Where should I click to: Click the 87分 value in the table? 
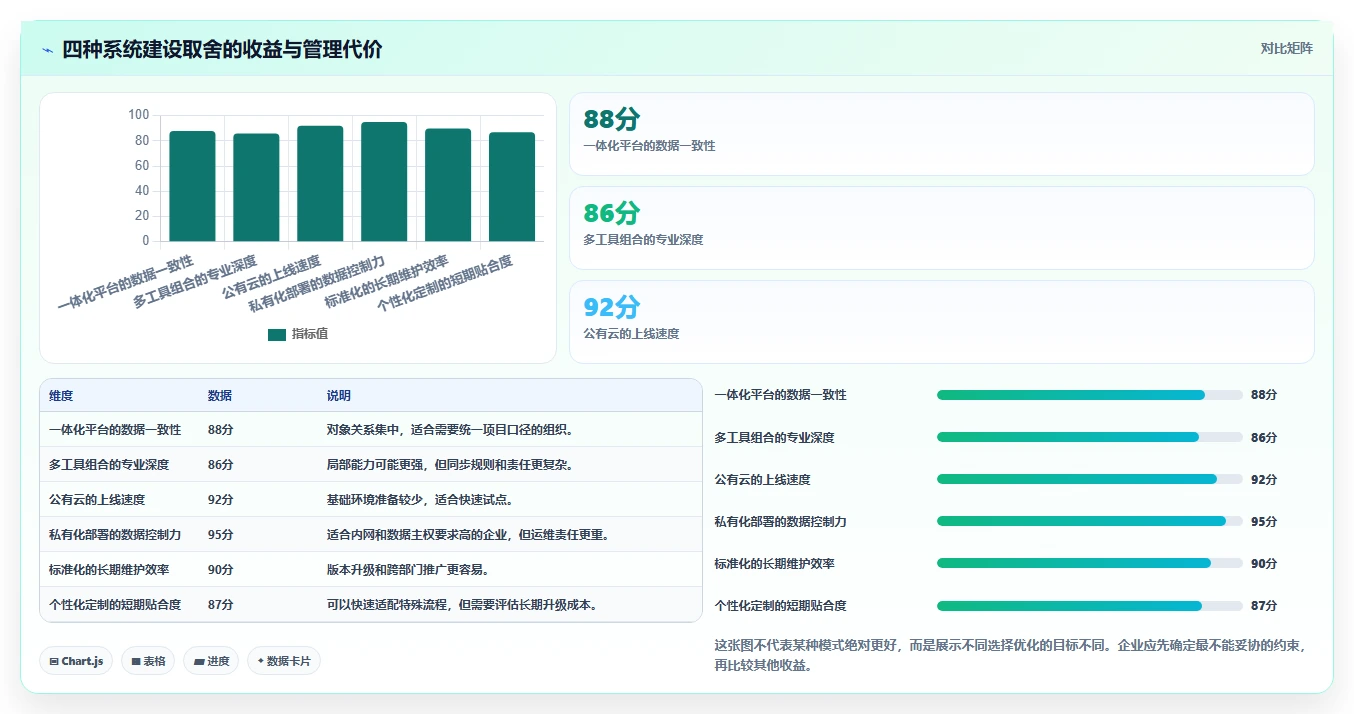(221, 605)
